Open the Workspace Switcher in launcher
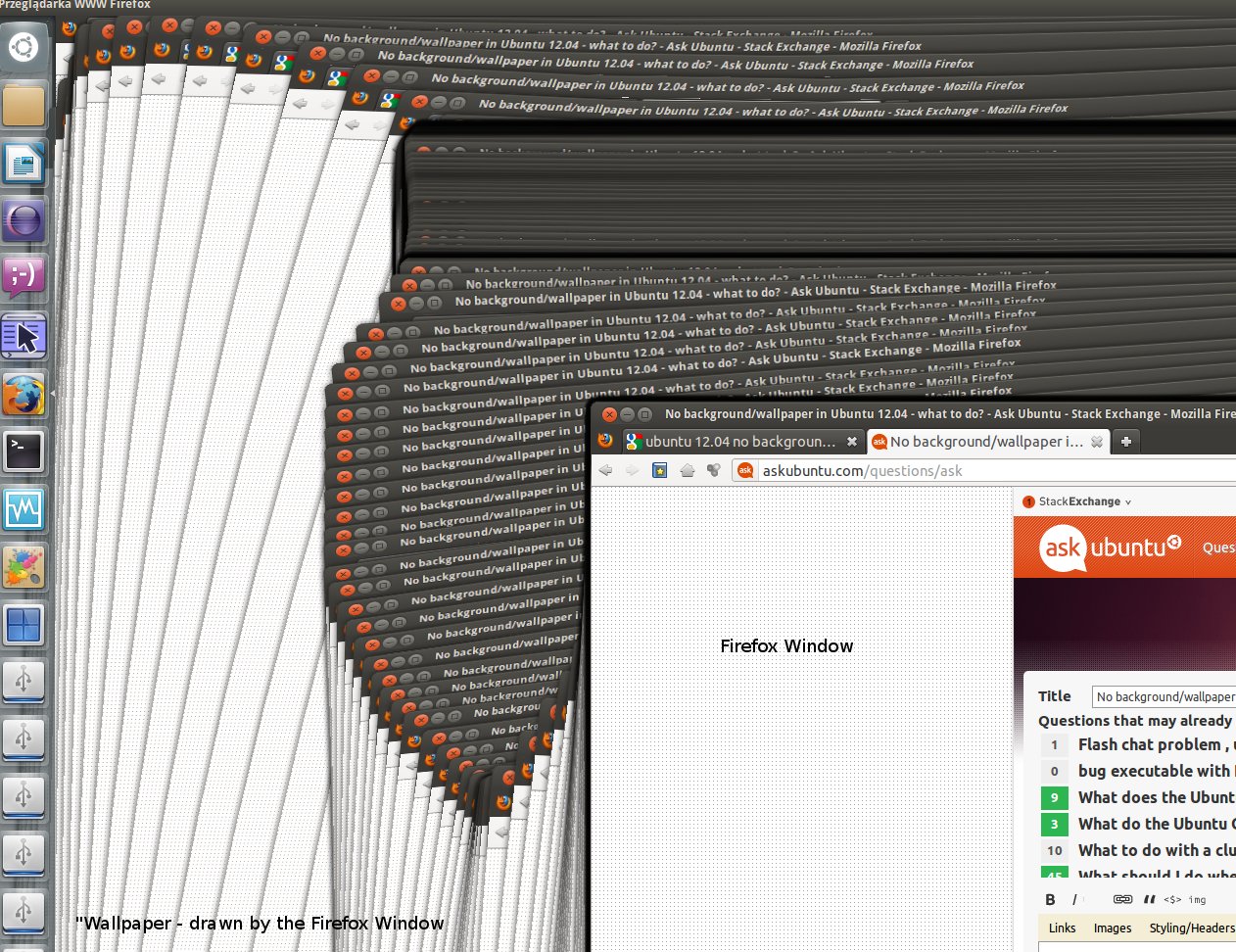Image resolution: width=1236 pixels, height=952 pixels. click(24, 624)
